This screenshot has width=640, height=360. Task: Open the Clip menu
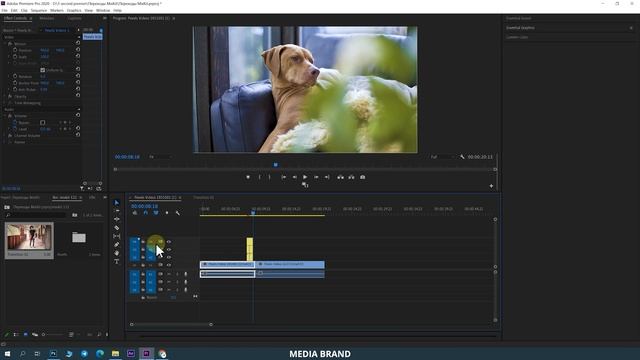(24, 10)
